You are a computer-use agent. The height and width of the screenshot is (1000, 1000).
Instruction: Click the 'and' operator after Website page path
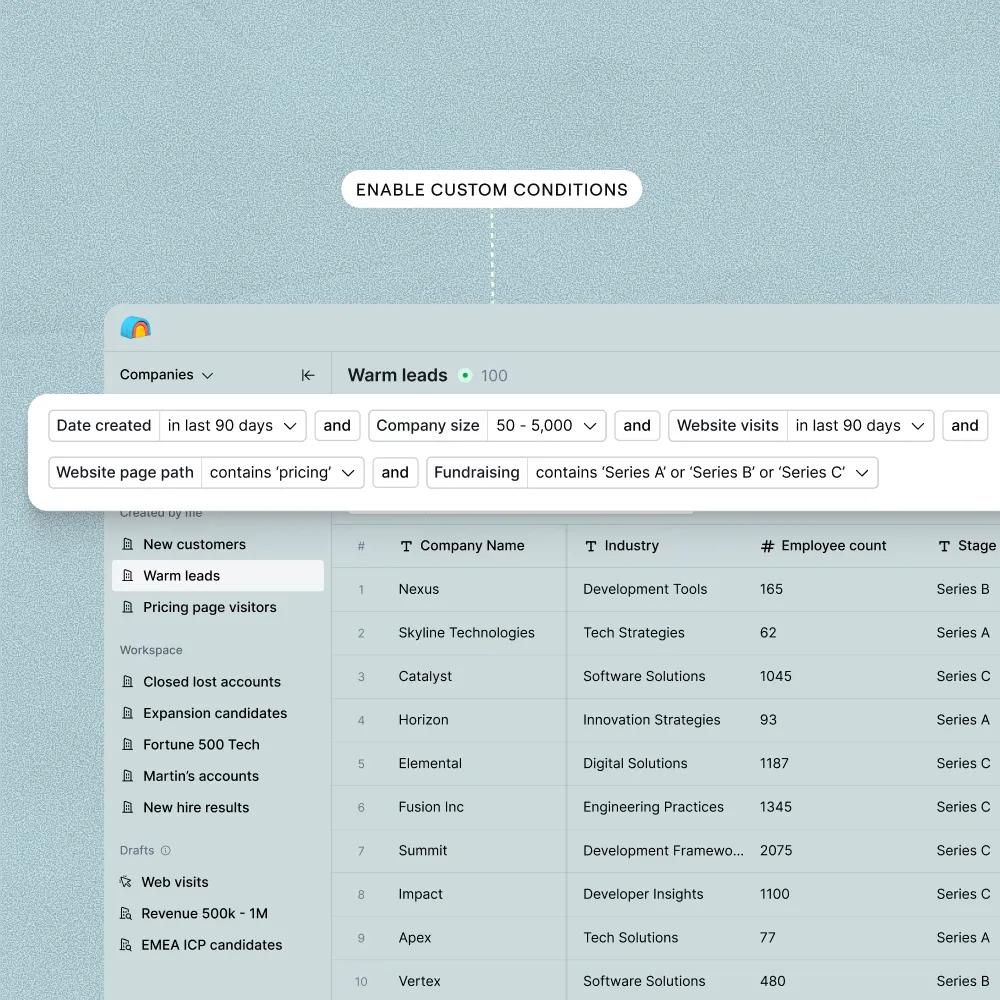(395, 473)
